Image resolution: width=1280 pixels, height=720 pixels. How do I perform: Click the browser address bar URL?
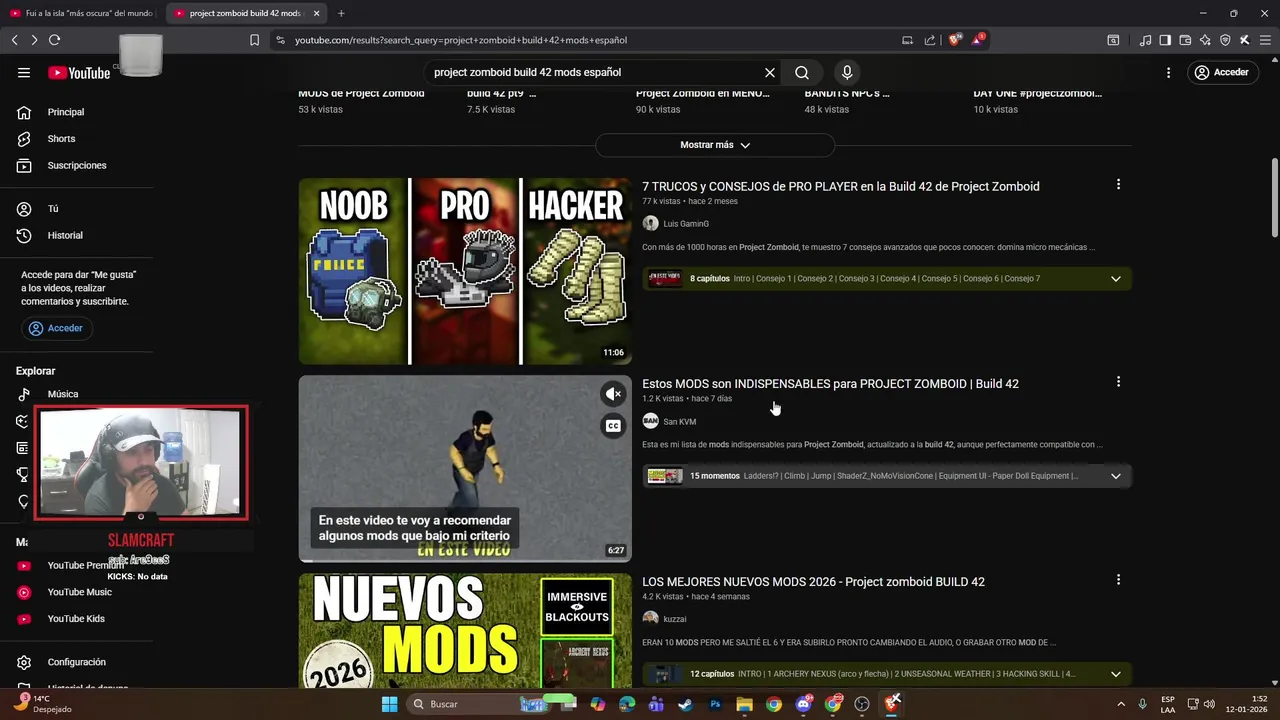tap(461, 40)
